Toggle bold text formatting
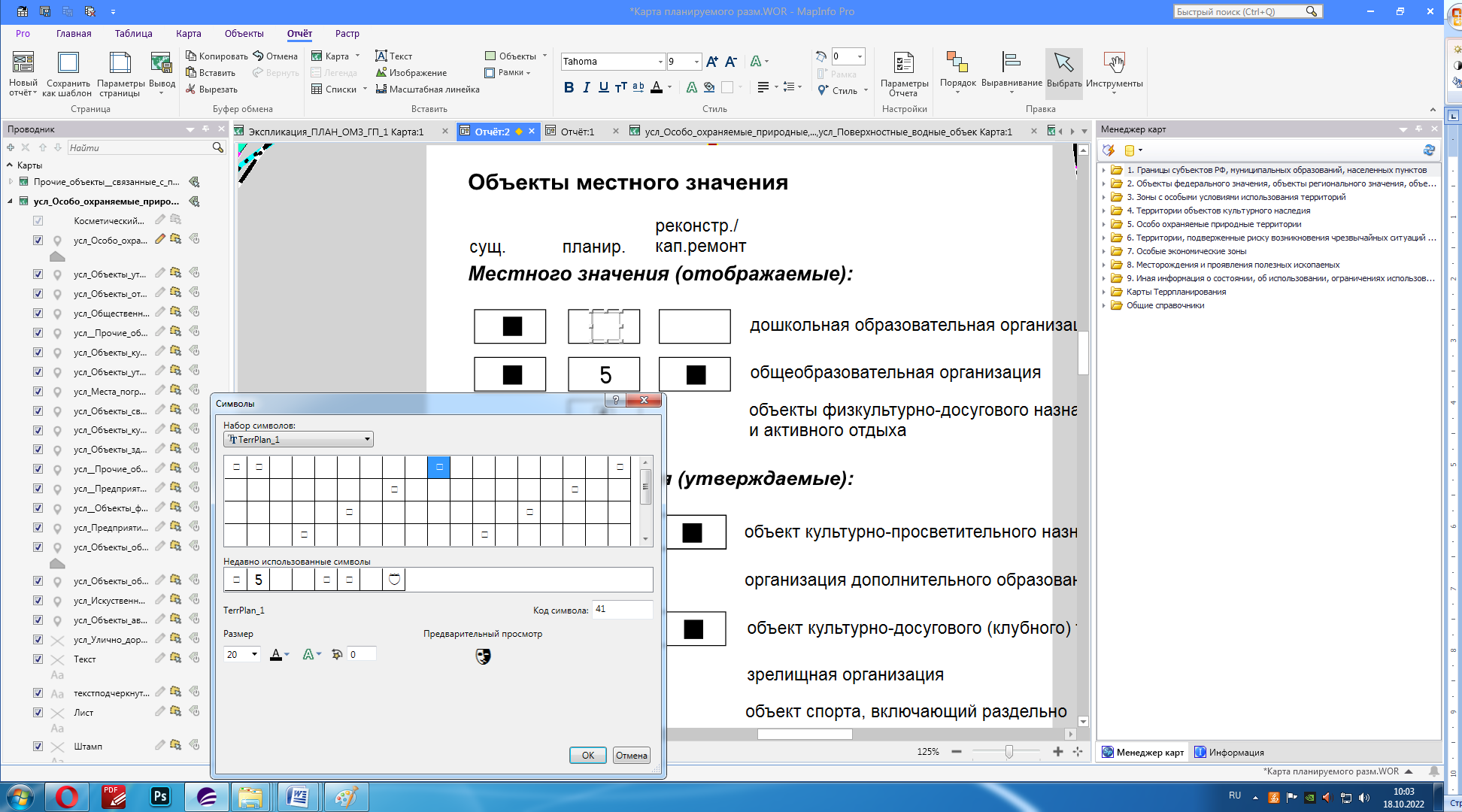Viewport: 1462px width, 812px height. tap(569, 87)
